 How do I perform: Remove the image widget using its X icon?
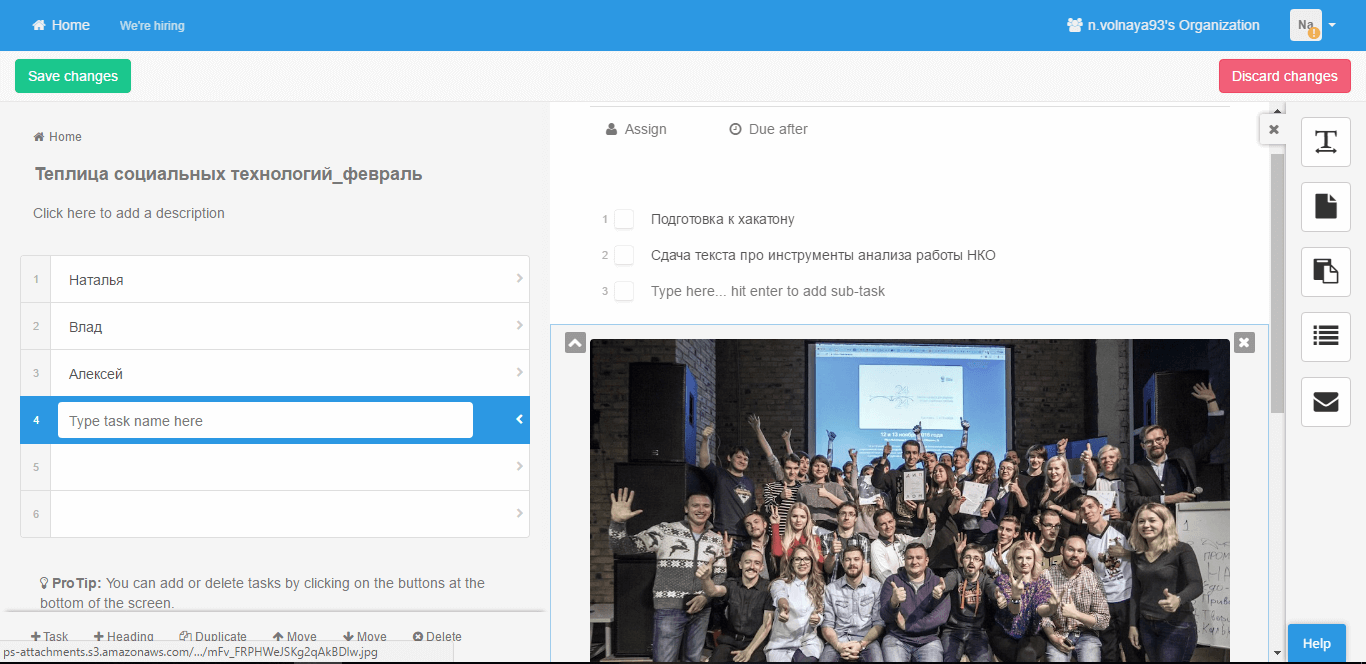tap(1244, 342)
